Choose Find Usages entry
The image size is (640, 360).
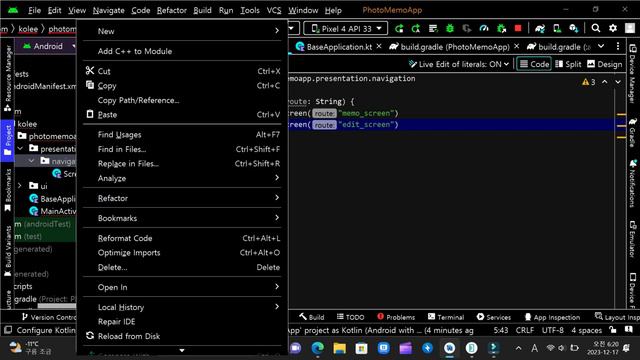(x=182, y=135)
